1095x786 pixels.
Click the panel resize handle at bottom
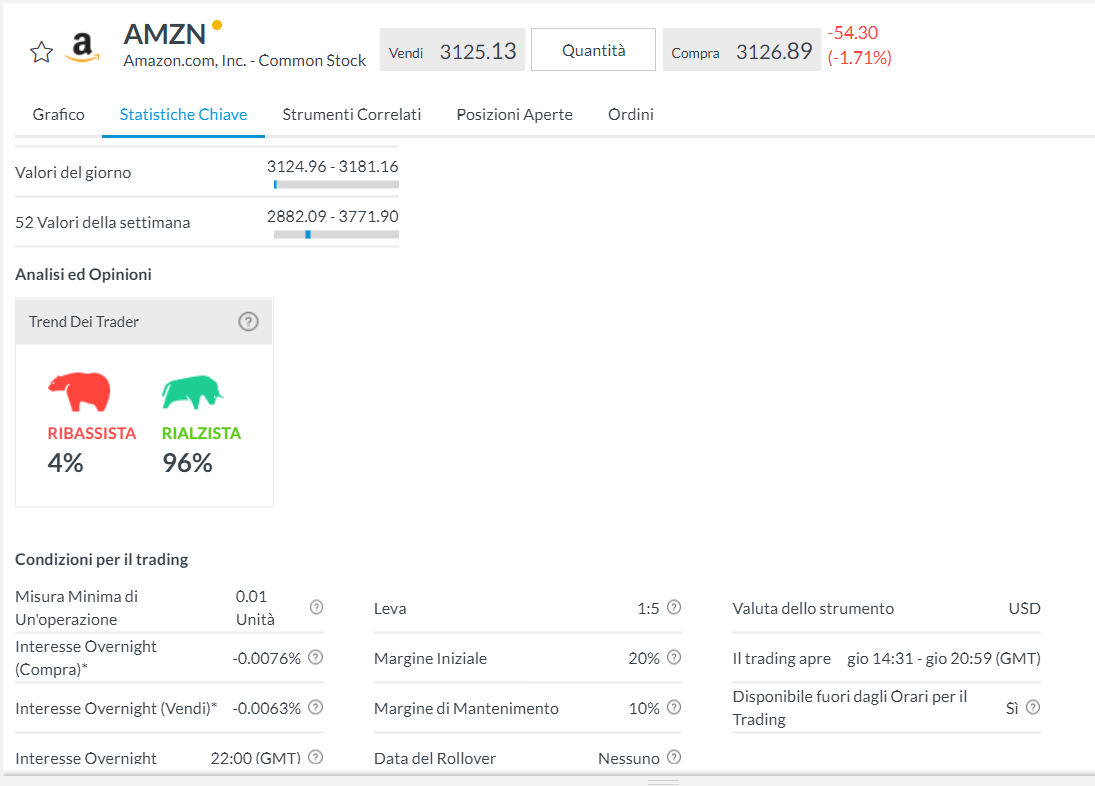[663, 783]
